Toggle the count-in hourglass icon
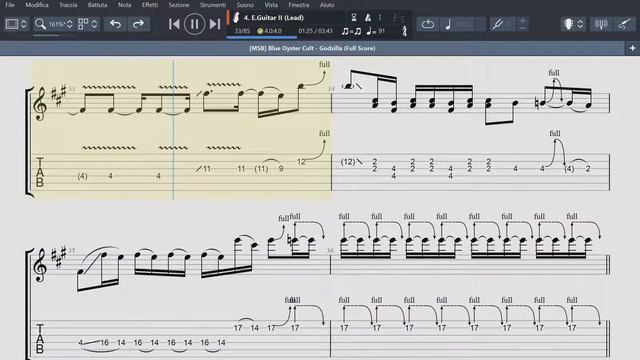This screenshot has width=640, height=360. (354, 18)
